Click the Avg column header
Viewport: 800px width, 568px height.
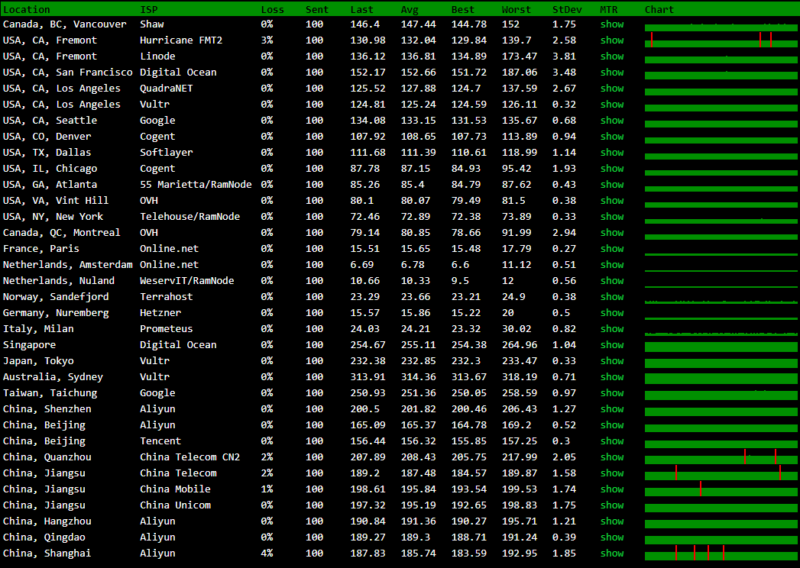[x=410, y=9]
